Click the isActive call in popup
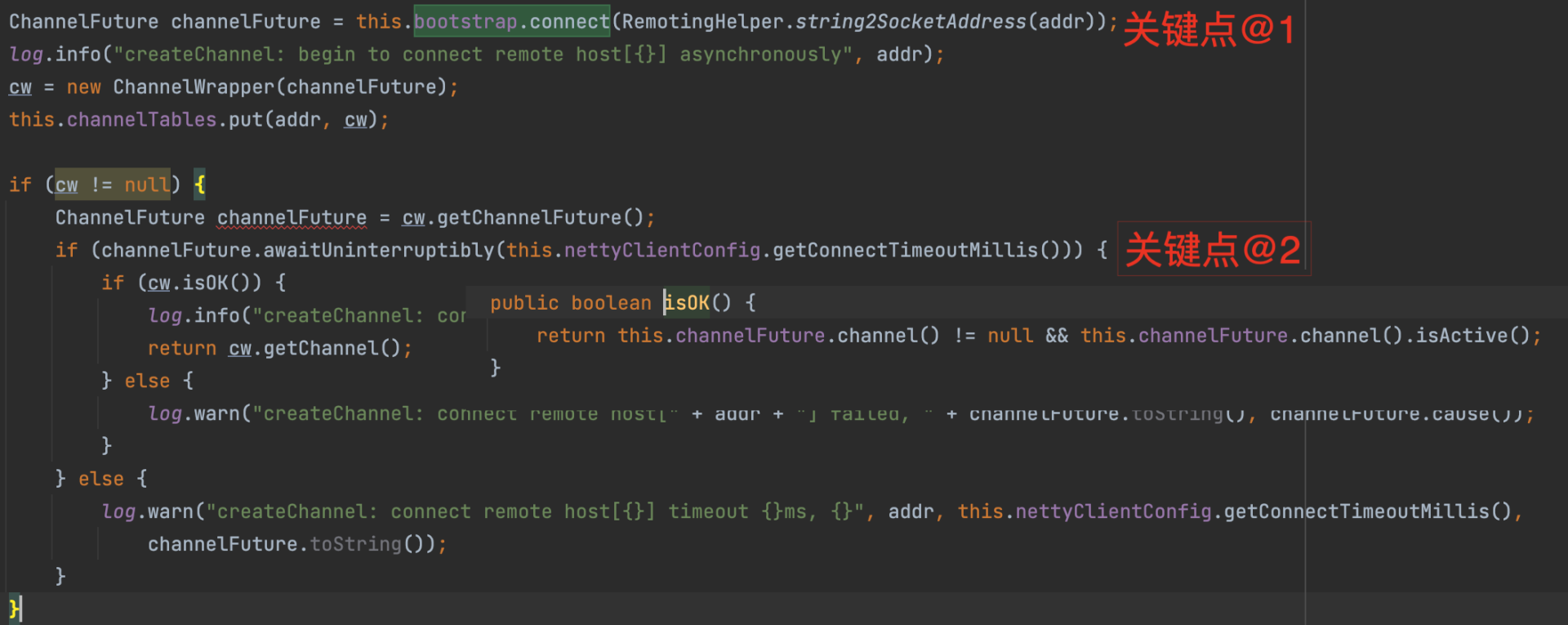Screen dimensions: 1568x625 click(1461, 336)
